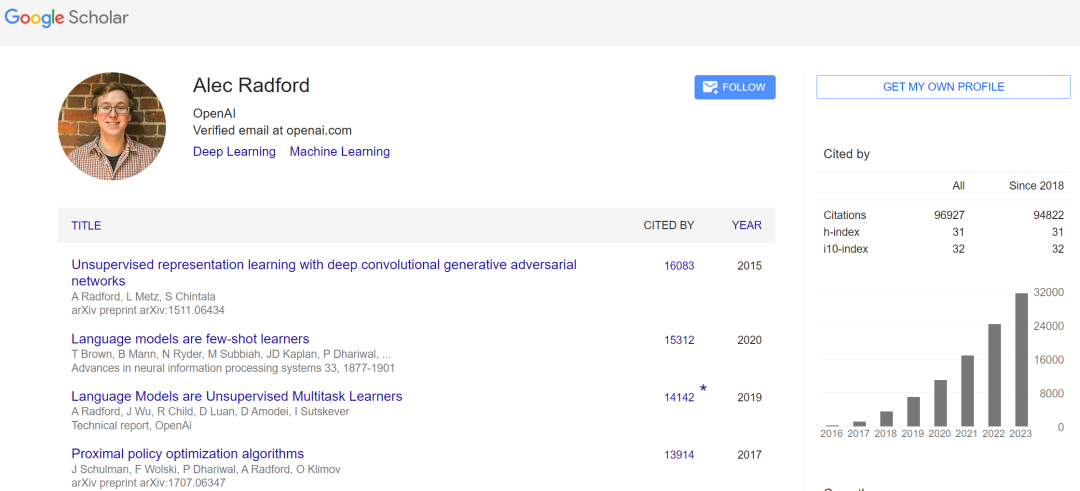Click the asterisk next to 14142 citations
Viewport: 1080px width, 491px height.
703,389
